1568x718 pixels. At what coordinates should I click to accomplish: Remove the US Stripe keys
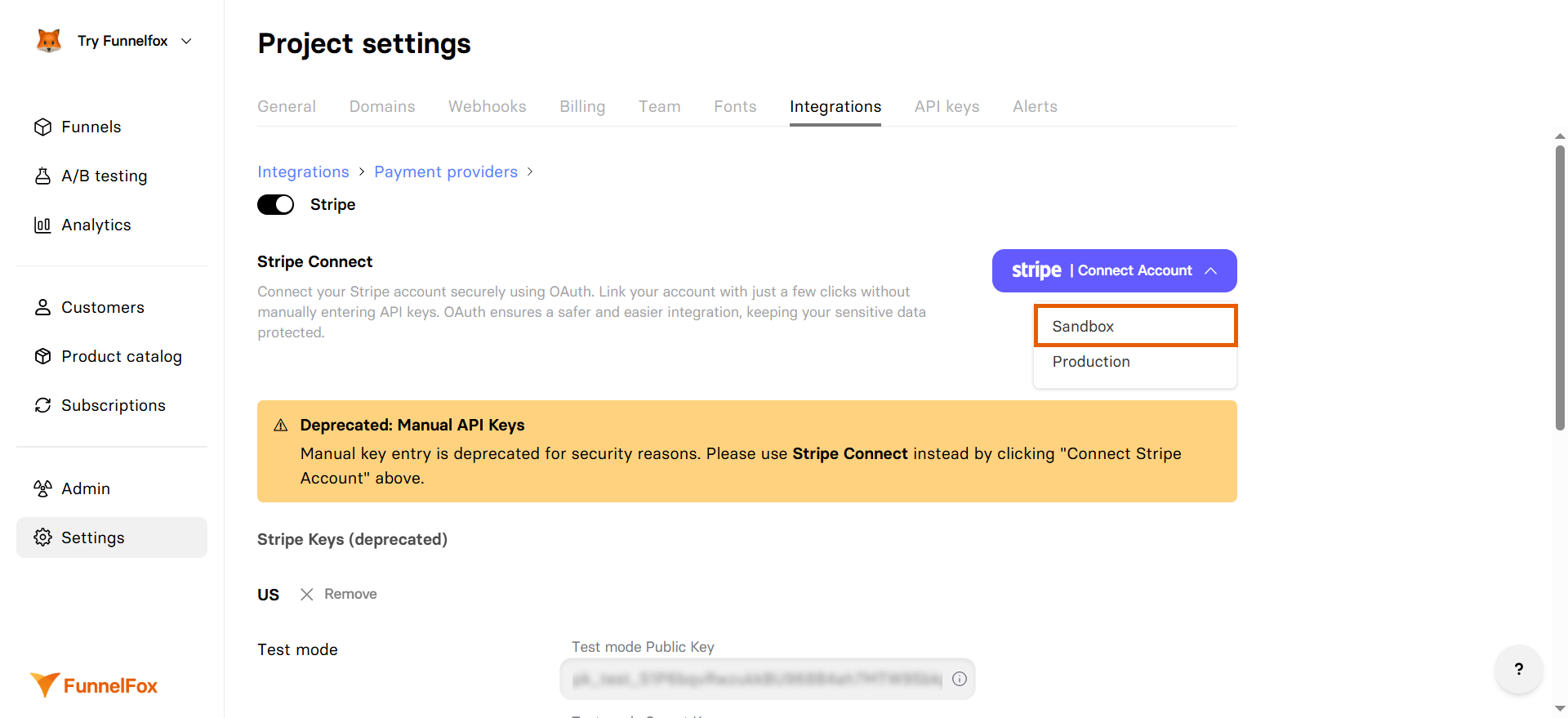[339, 594]
